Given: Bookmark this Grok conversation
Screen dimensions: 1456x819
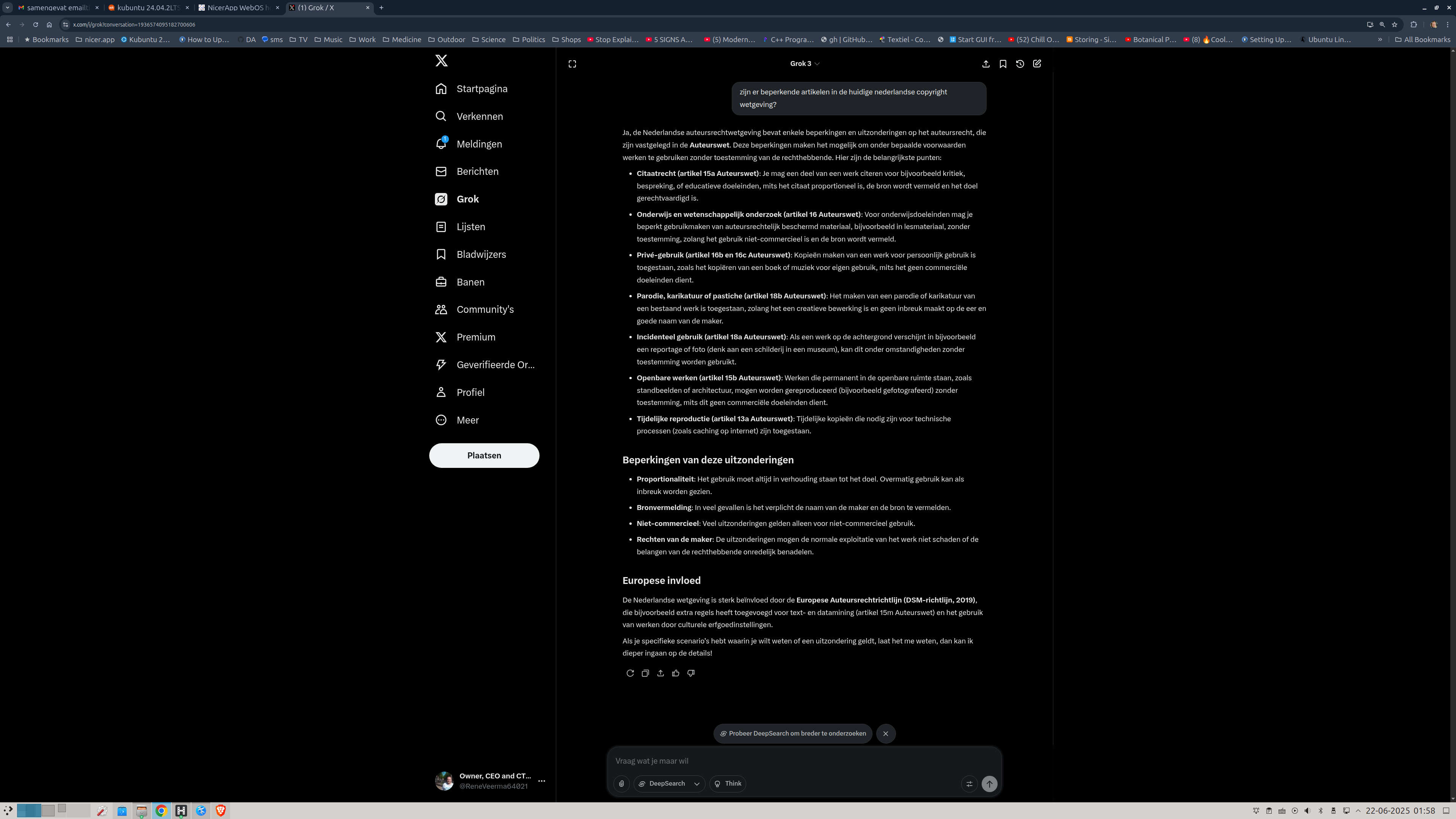Looking at the screenshot, I should tap(1003, 64).
